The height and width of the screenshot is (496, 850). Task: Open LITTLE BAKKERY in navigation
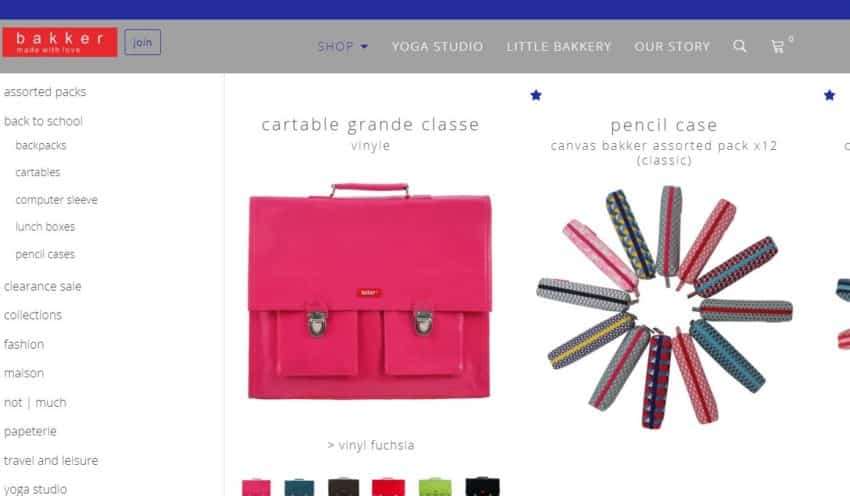tap(558, 47)
